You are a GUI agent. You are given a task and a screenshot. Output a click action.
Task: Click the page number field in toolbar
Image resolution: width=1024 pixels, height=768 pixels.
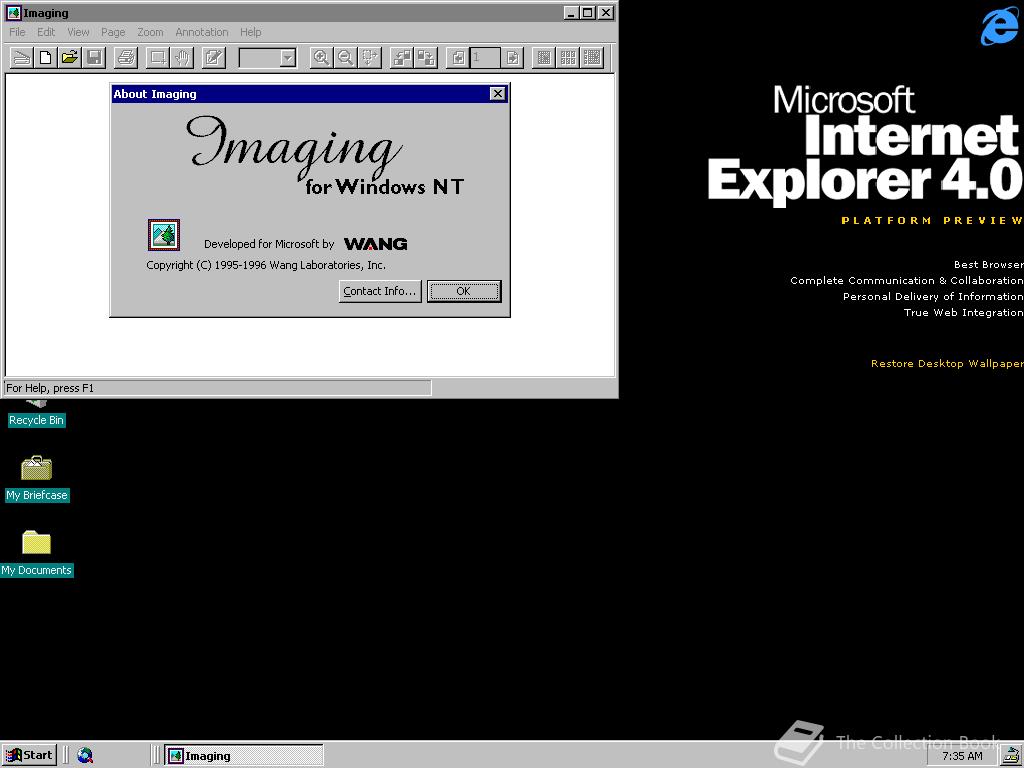click(485, 57)
